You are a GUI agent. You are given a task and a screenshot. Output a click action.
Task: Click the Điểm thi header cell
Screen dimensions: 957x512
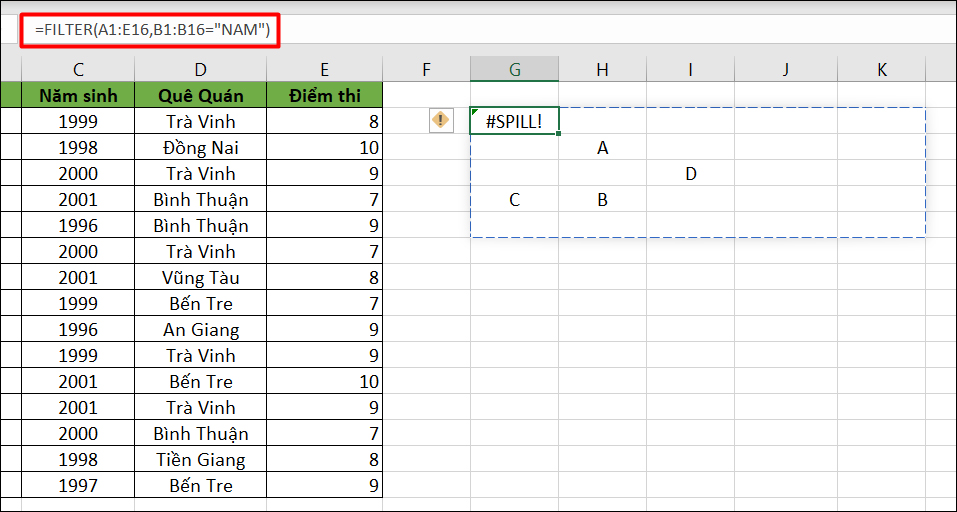(x=325, y=95)
